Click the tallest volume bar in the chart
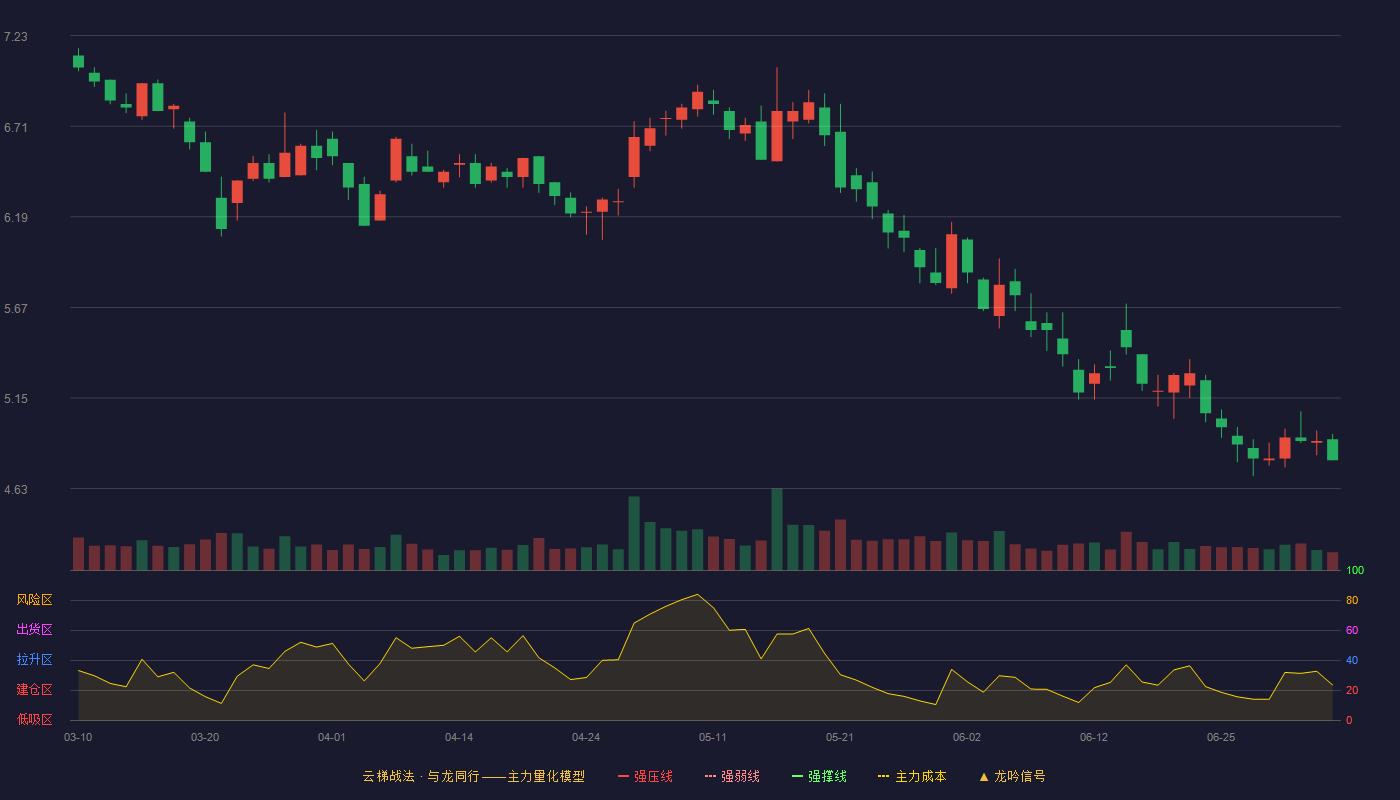Image resolution: width=1400 pixels, height=800 pixels. point(777,529)
